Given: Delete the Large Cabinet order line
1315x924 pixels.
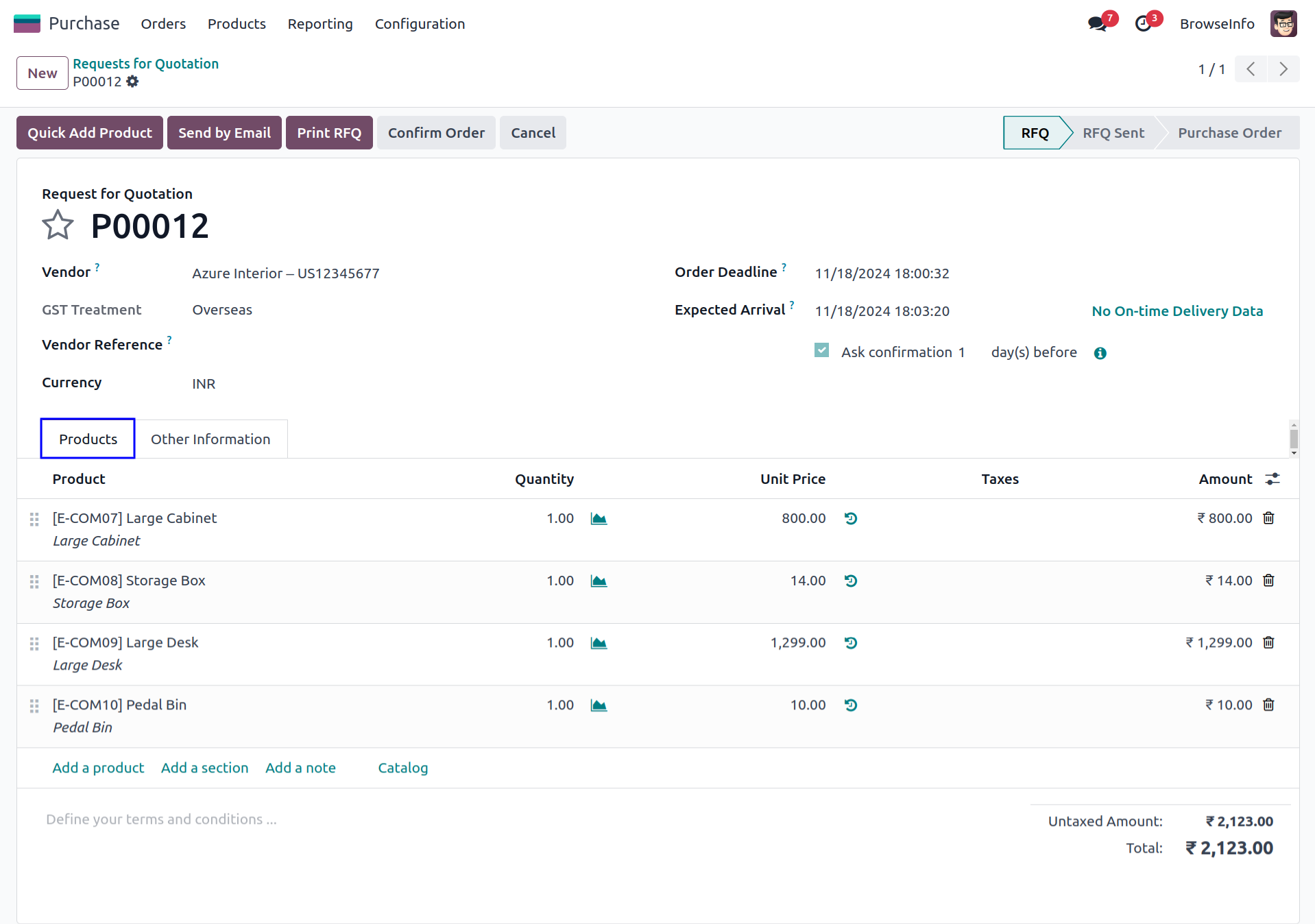Looking at the screenshot, I should [1268, 518].
